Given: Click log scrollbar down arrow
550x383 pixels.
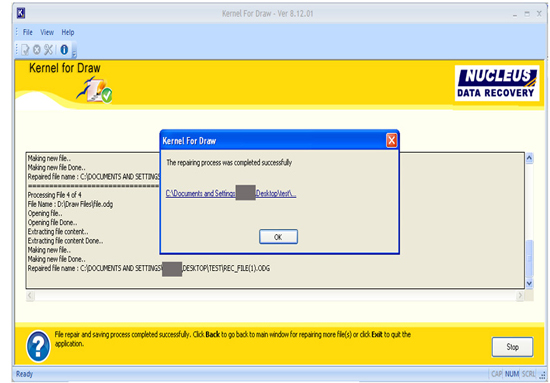Looking at the screenshot, I should pyautogui.click(x=529, y=283).
